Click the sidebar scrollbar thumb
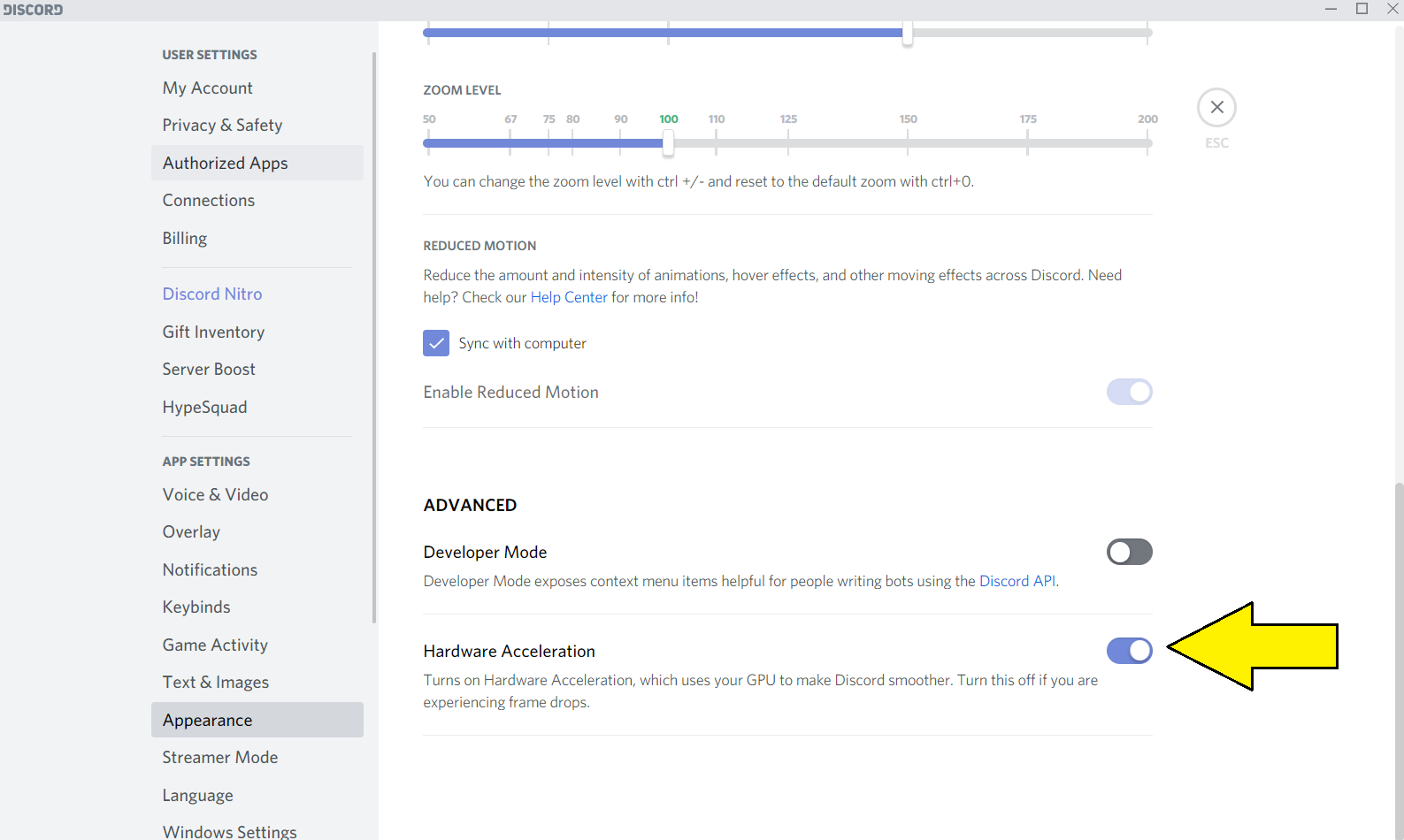Screen dimensions: 1404x840 (374, 338)
